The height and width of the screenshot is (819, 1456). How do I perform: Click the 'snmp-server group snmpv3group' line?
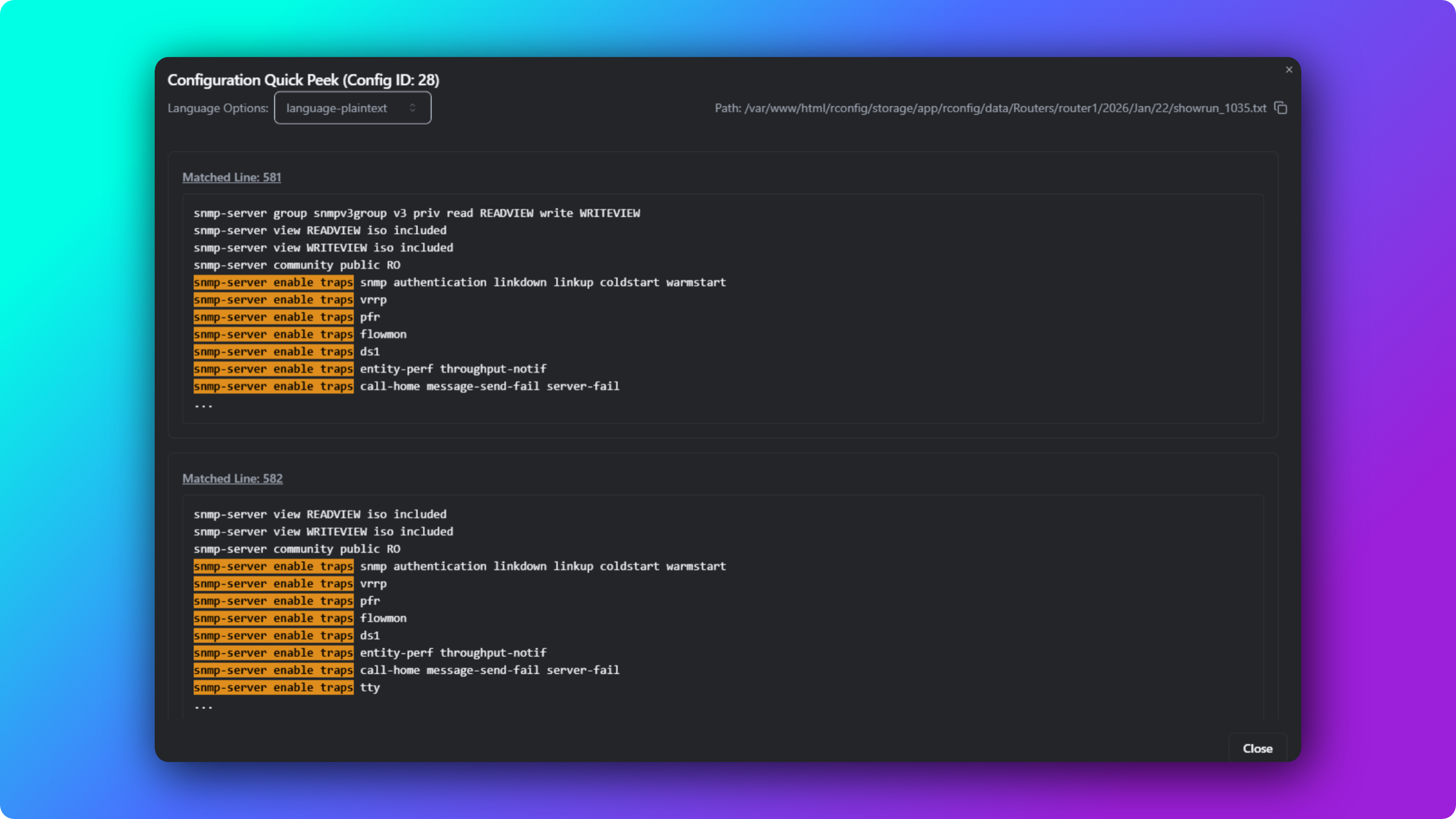(x=417, y=213)
